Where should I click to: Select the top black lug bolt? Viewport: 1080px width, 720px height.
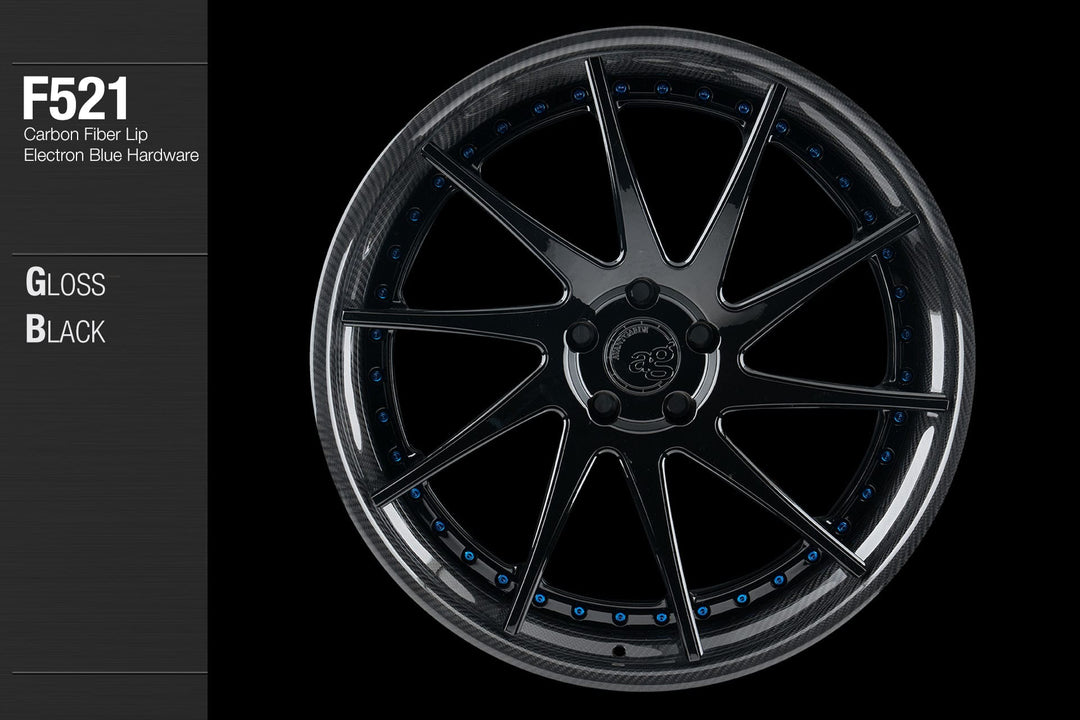(x=640, y=295)
